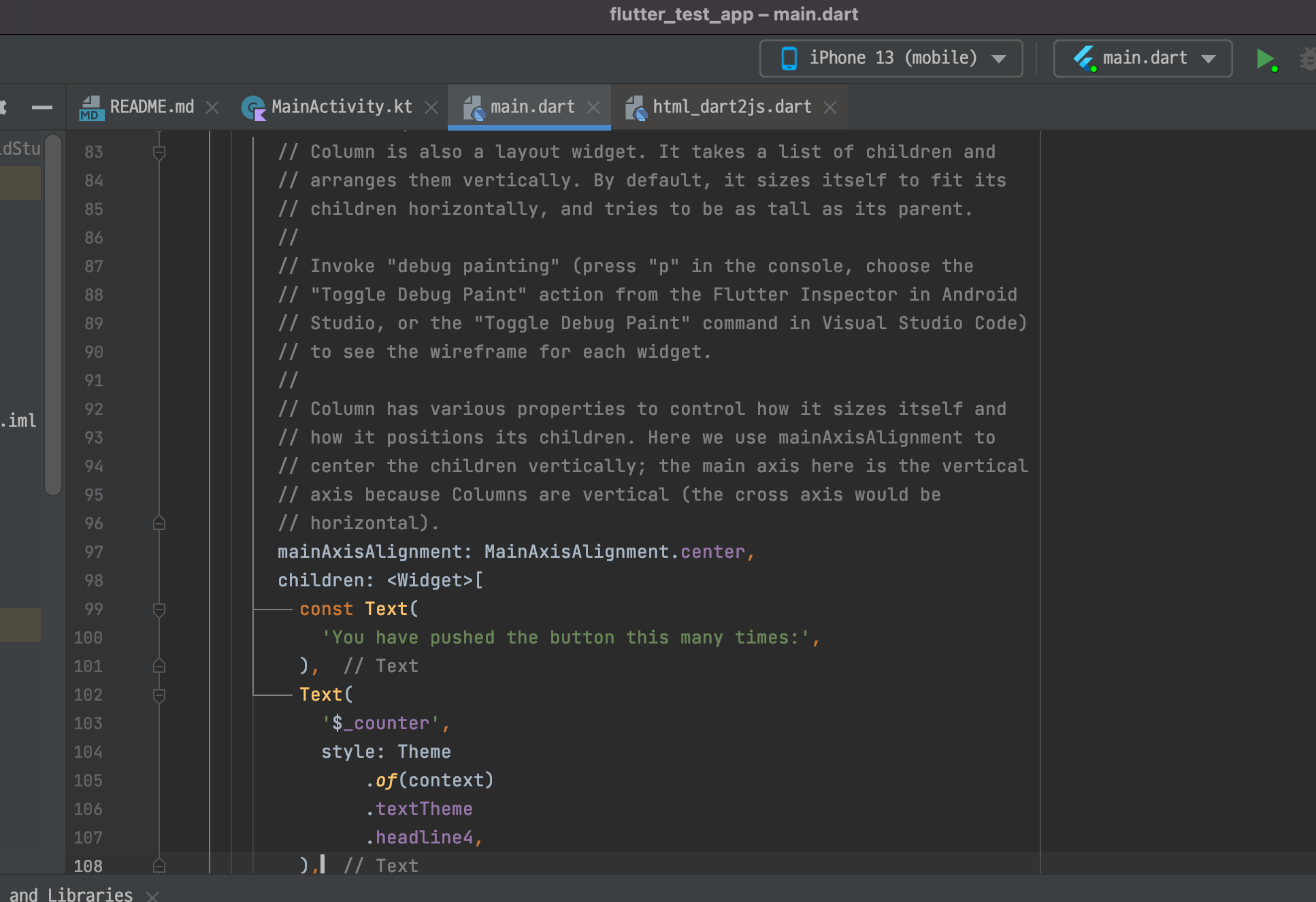Click the Flutter logo in the run configuration
The image size is (1316, 902).
[x=1084, y=59]
